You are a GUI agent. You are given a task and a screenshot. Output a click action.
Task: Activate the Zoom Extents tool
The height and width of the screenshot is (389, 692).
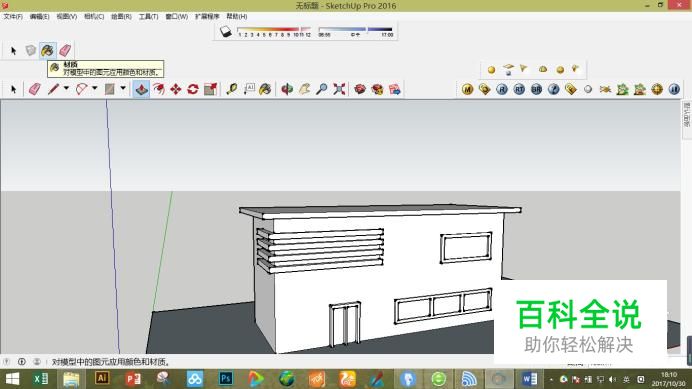click(339, 89)
